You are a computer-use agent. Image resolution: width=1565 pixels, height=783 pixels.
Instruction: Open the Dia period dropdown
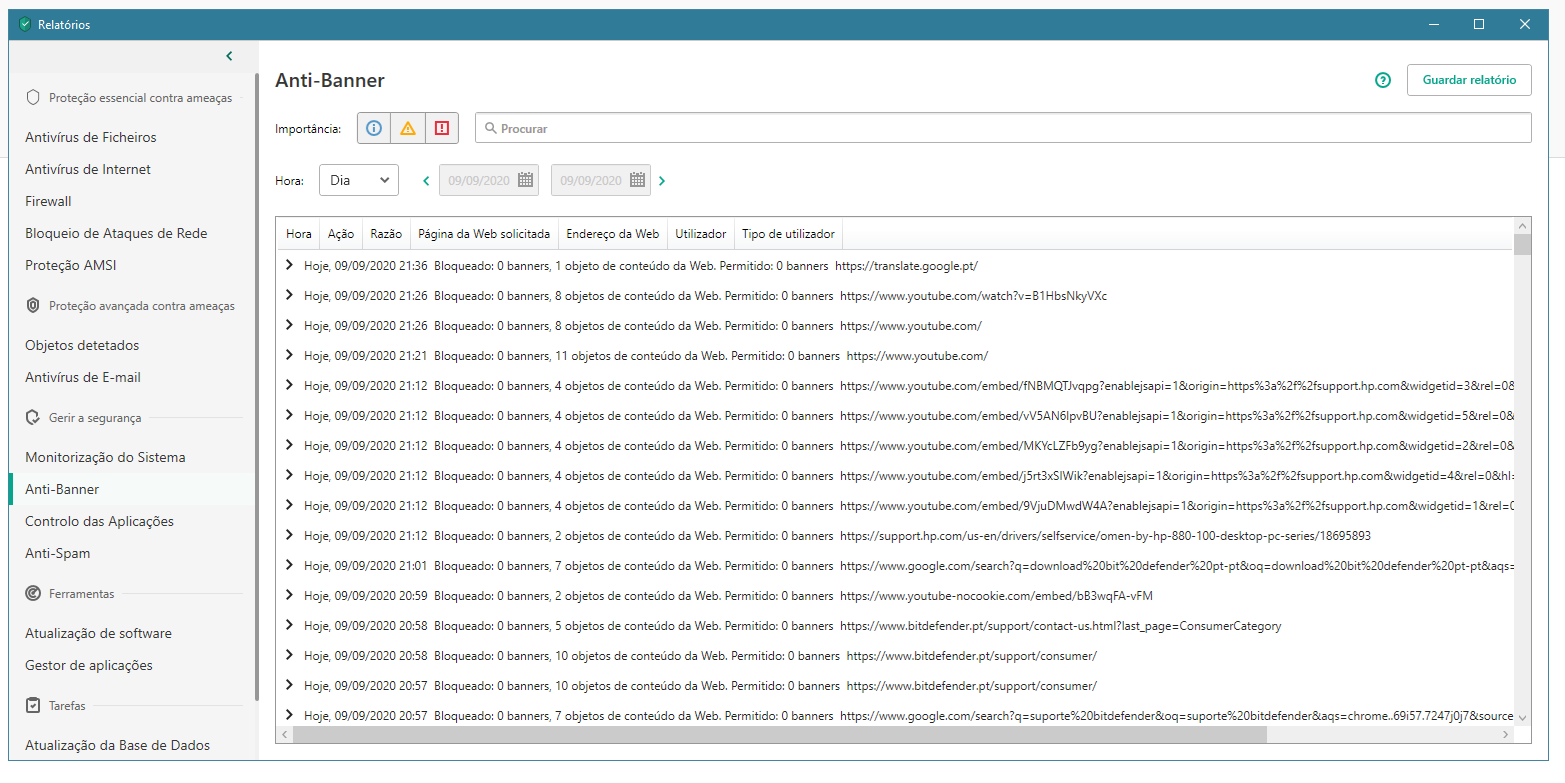click(359, 180)
